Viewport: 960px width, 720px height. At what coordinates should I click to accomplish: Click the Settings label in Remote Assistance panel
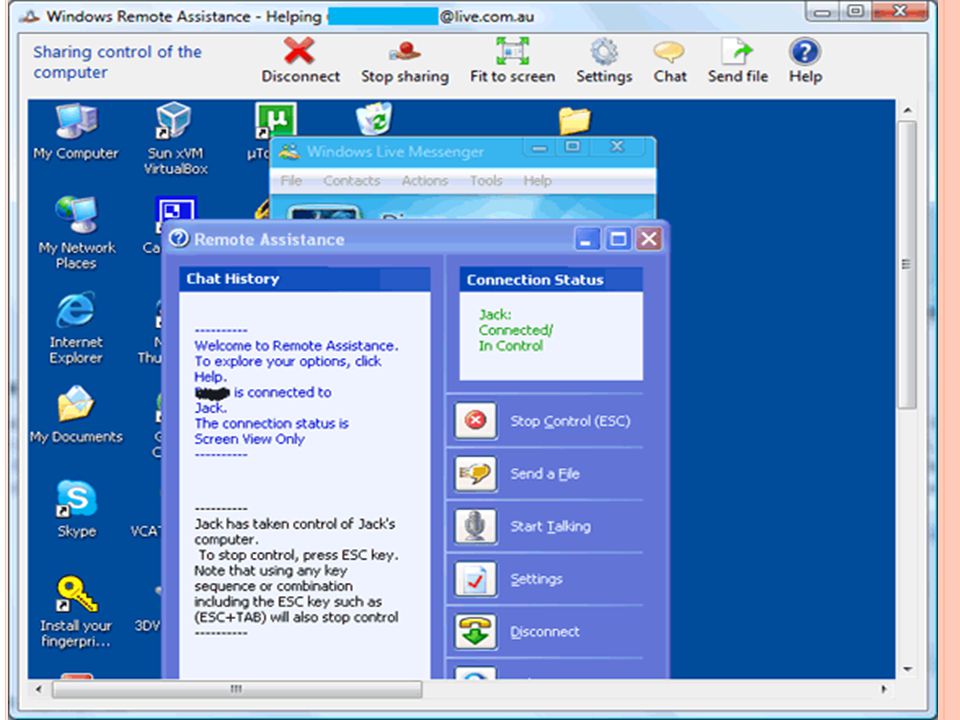[536, 579]
